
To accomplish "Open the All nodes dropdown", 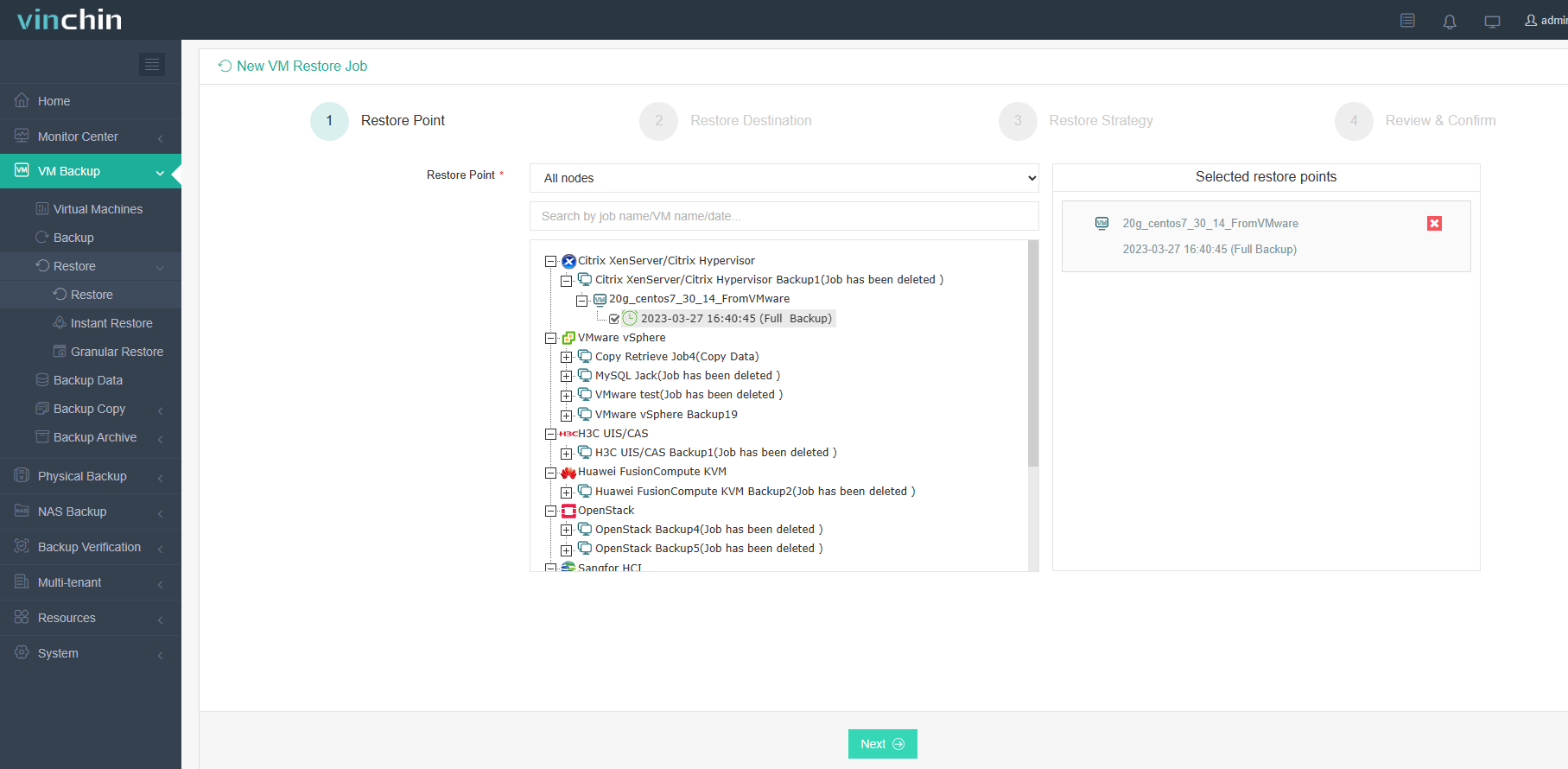I will point(784,178).
